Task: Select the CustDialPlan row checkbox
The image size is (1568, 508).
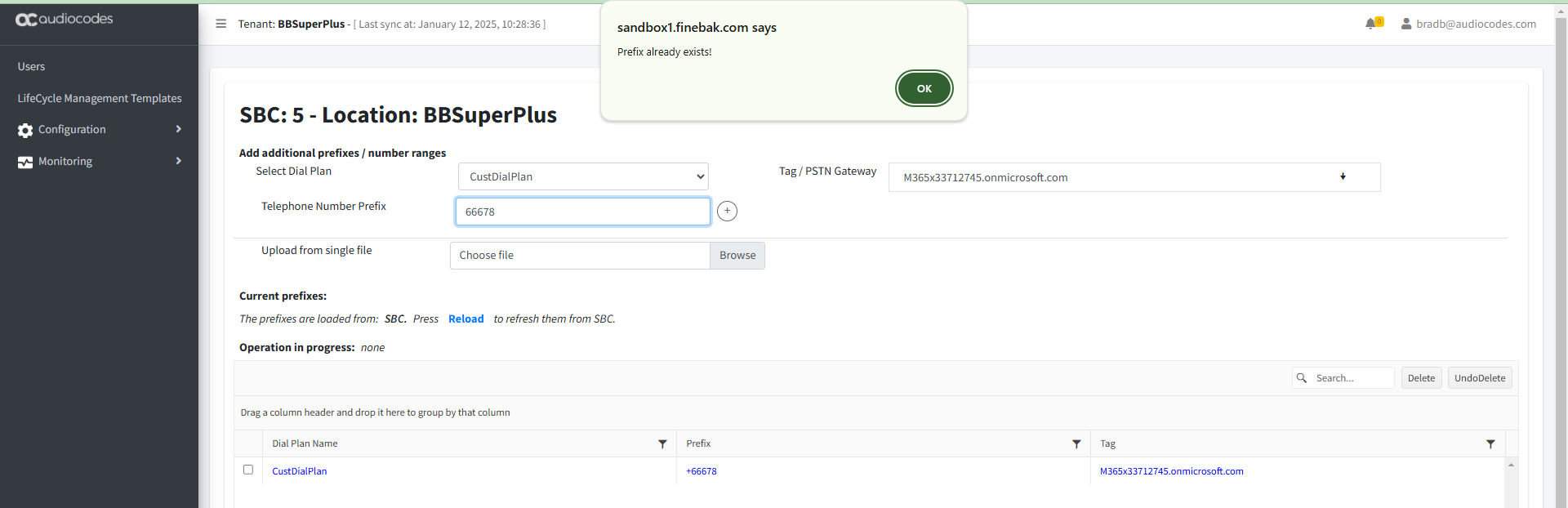Action: pos(248,470)
